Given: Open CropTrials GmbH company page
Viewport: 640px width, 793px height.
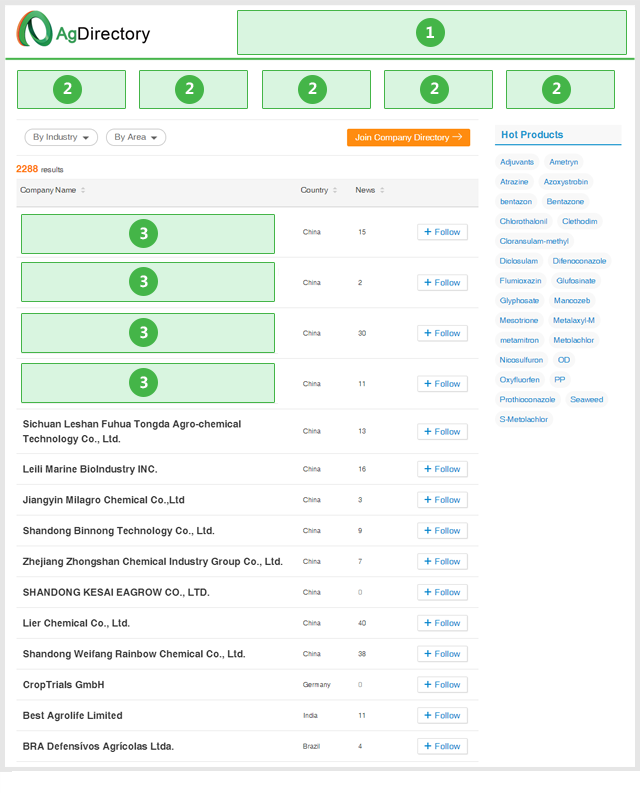Looking at the screenshot, I should [64, 685].
